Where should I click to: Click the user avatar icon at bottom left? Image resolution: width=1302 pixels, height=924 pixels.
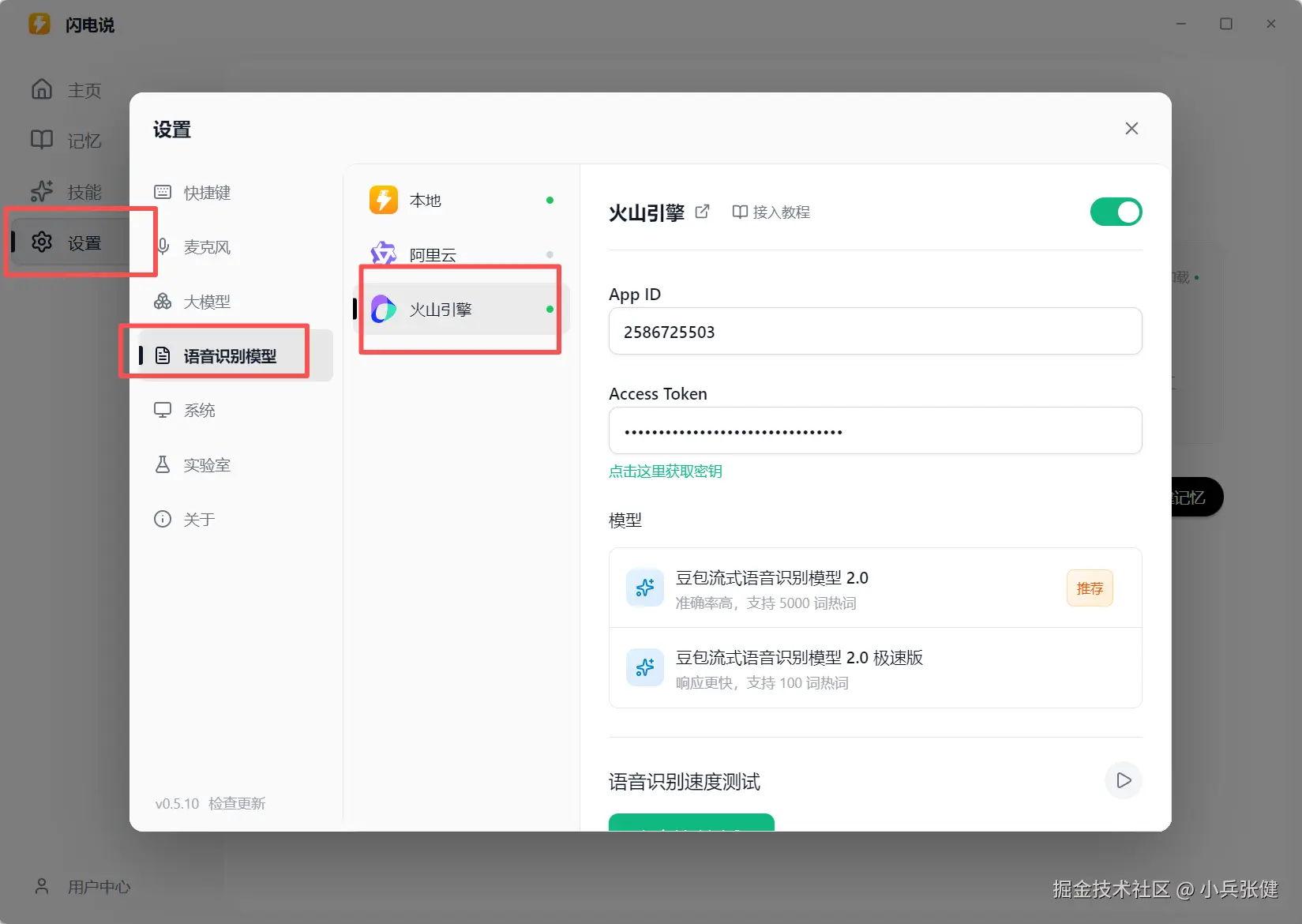[x=42, y=886]
